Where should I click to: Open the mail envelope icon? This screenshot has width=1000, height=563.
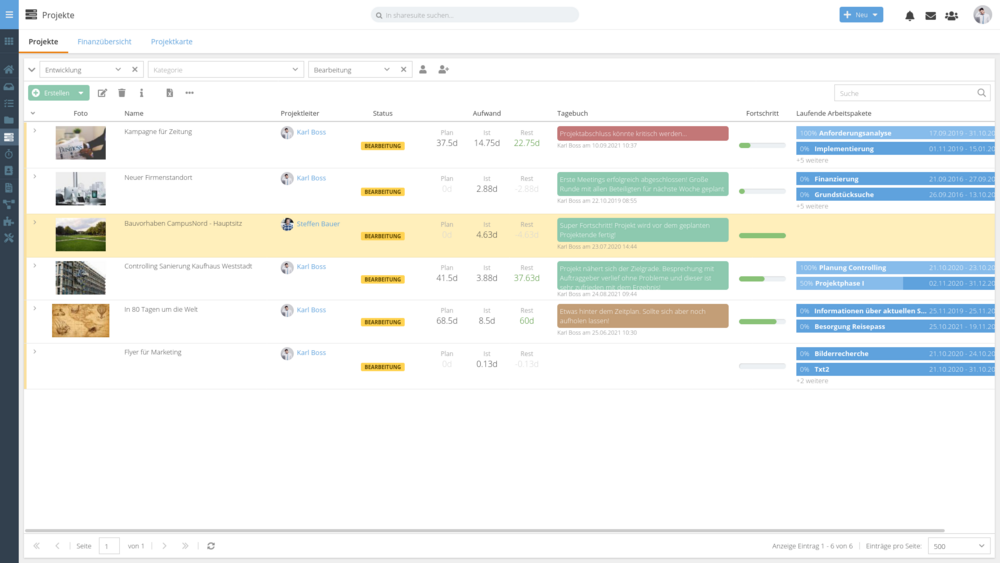click(930, 15)
